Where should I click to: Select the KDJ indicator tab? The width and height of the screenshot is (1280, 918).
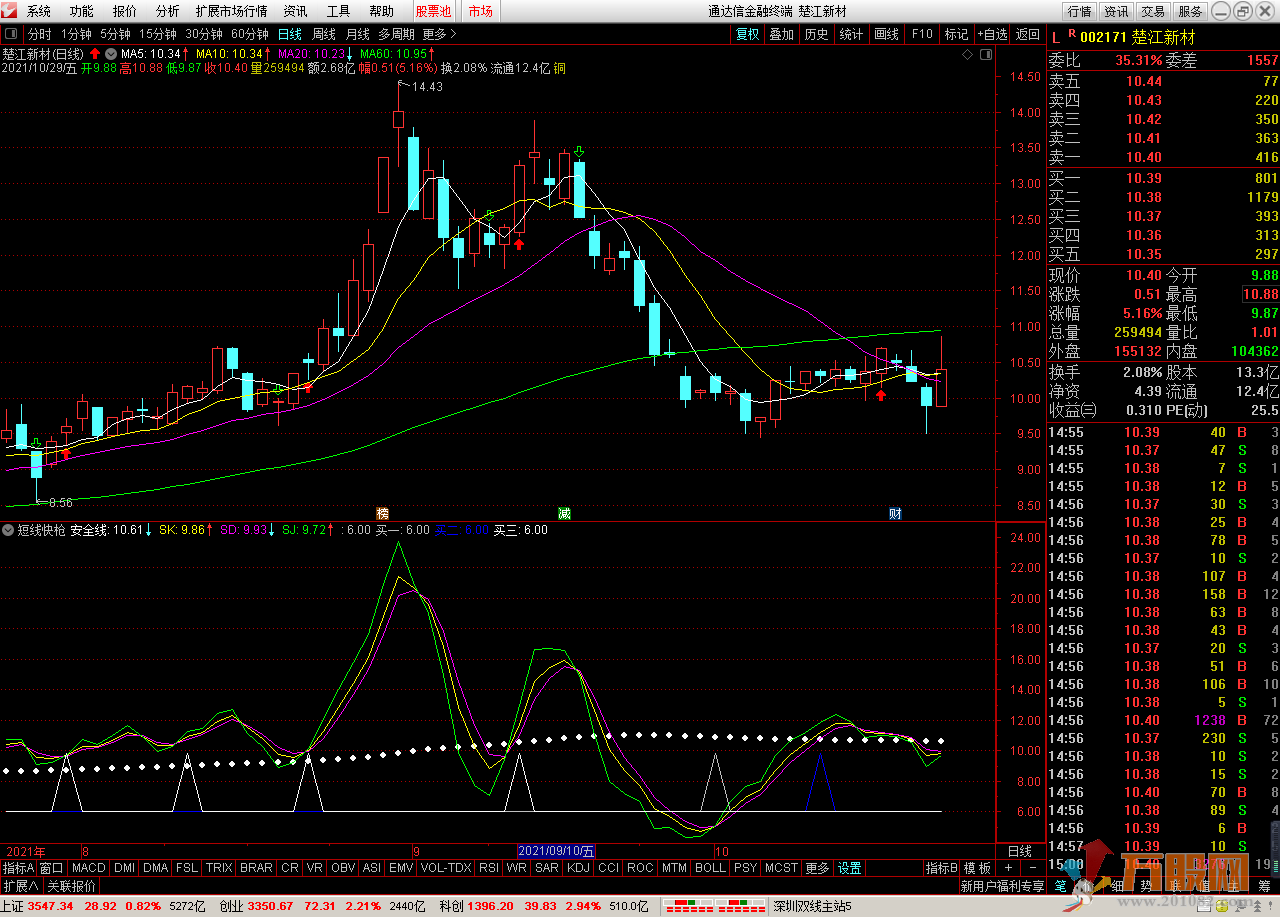578,868
